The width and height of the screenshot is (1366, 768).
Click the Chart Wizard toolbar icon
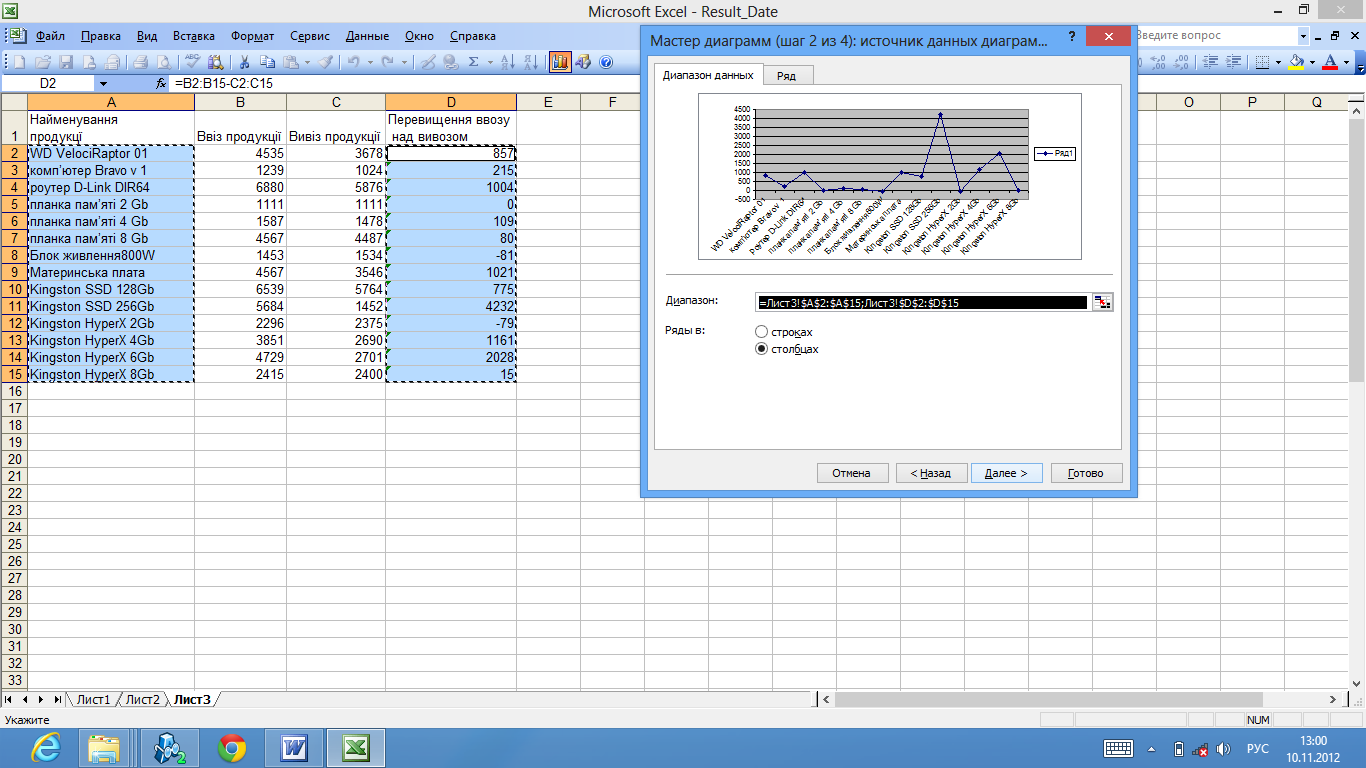[560, 62]
